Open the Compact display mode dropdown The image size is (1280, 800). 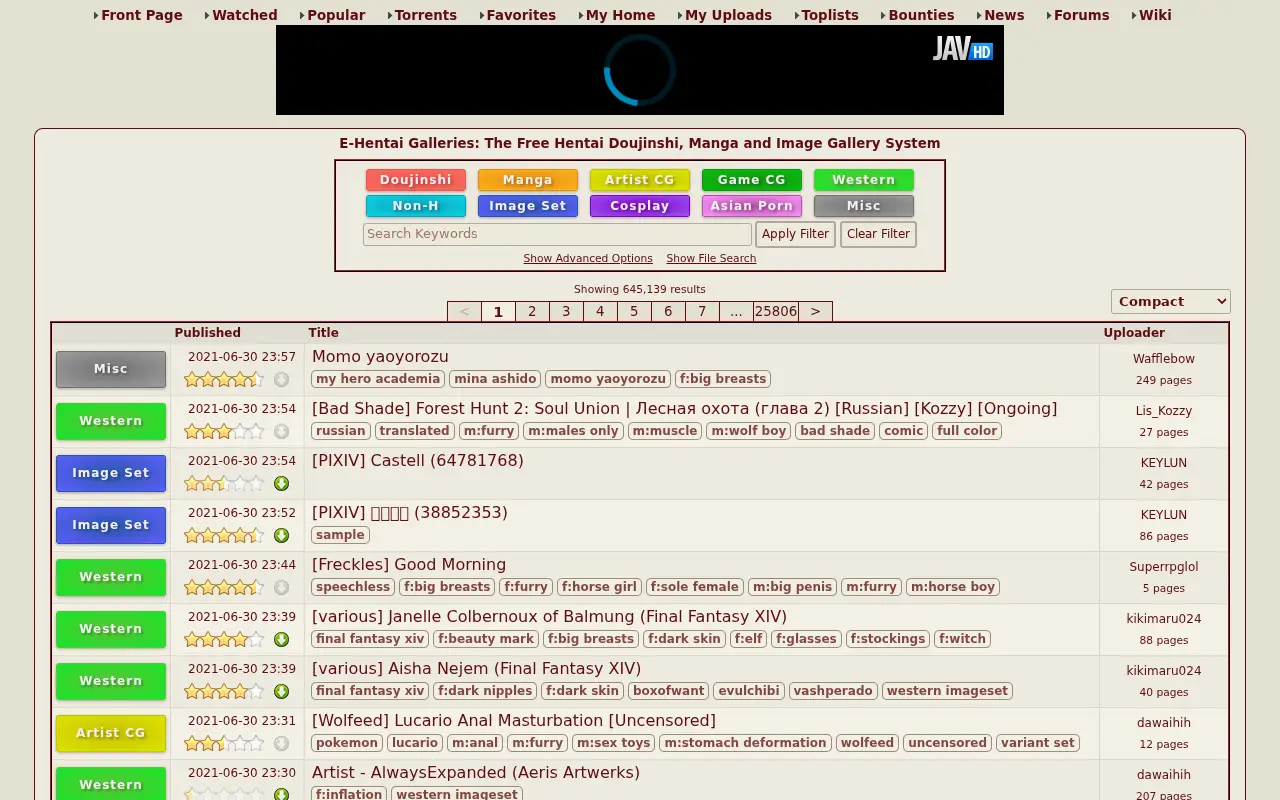[1171, 301]
